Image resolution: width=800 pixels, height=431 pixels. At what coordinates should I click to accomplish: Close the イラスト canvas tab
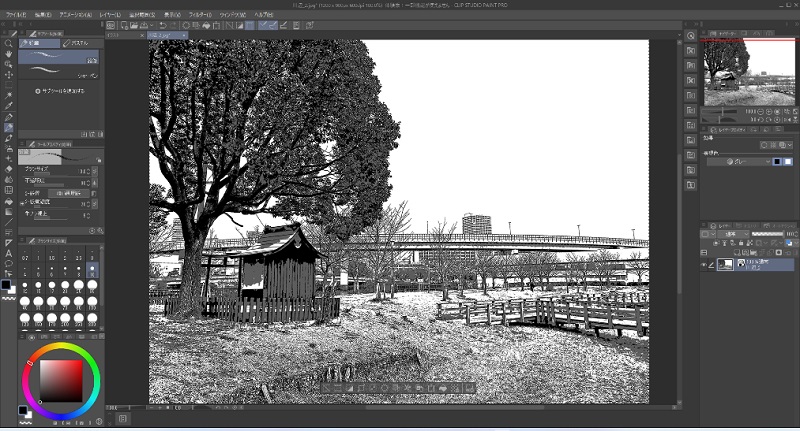tap(142, 35)
